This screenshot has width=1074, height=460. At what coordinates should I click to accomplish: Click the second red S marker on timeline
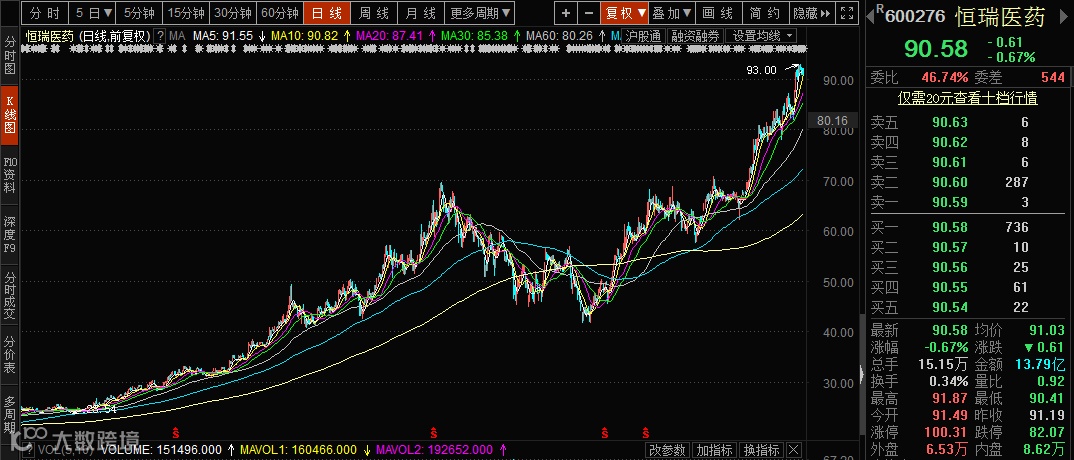[433, 431]
